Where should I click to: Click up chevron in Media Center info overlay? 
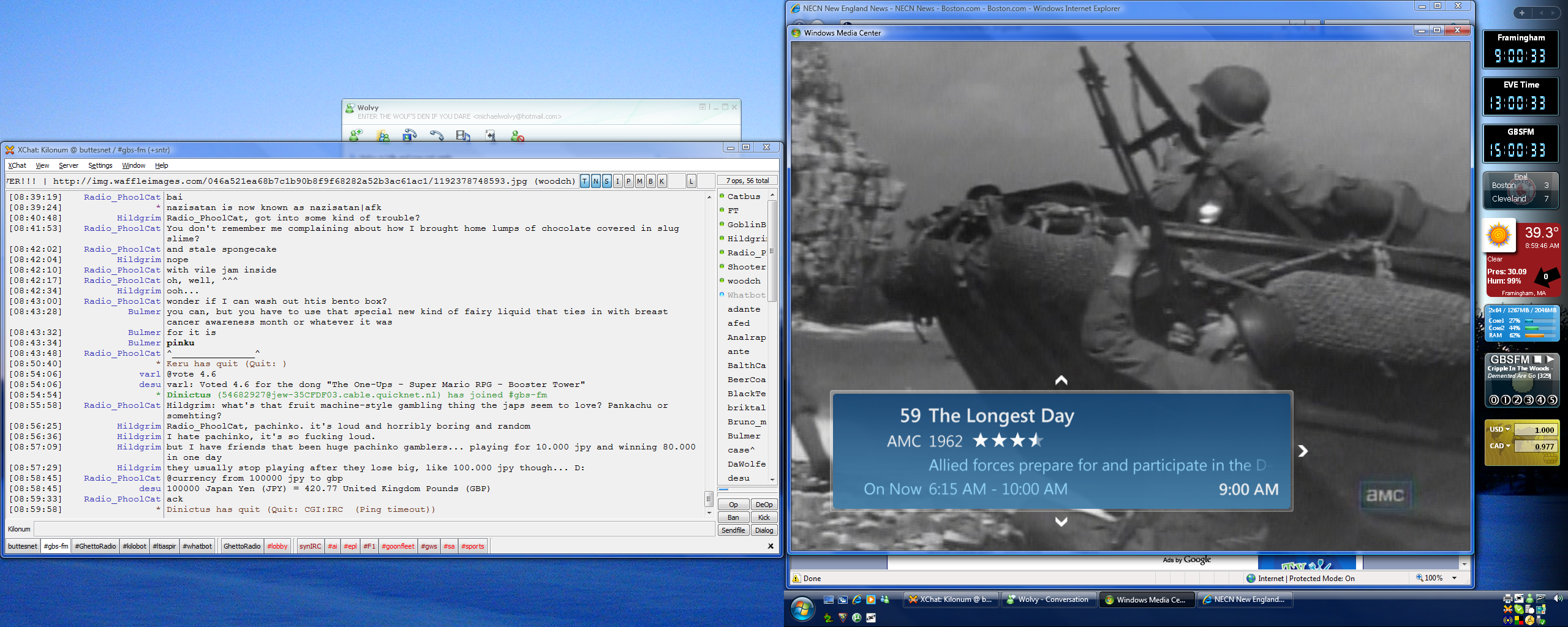pos(1061,380)
